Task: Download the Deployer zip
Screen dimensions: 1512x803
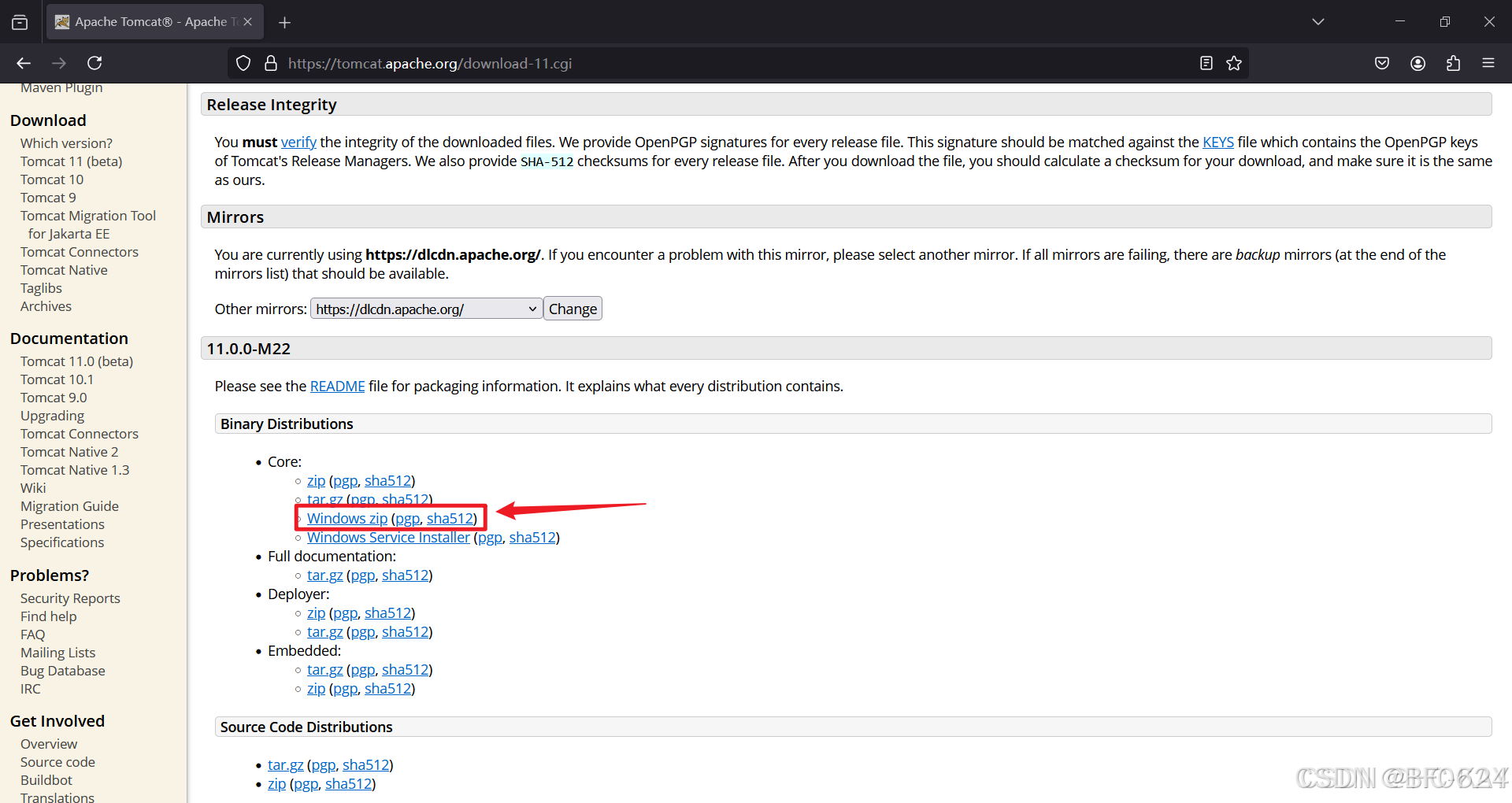Action: (316, 612)
